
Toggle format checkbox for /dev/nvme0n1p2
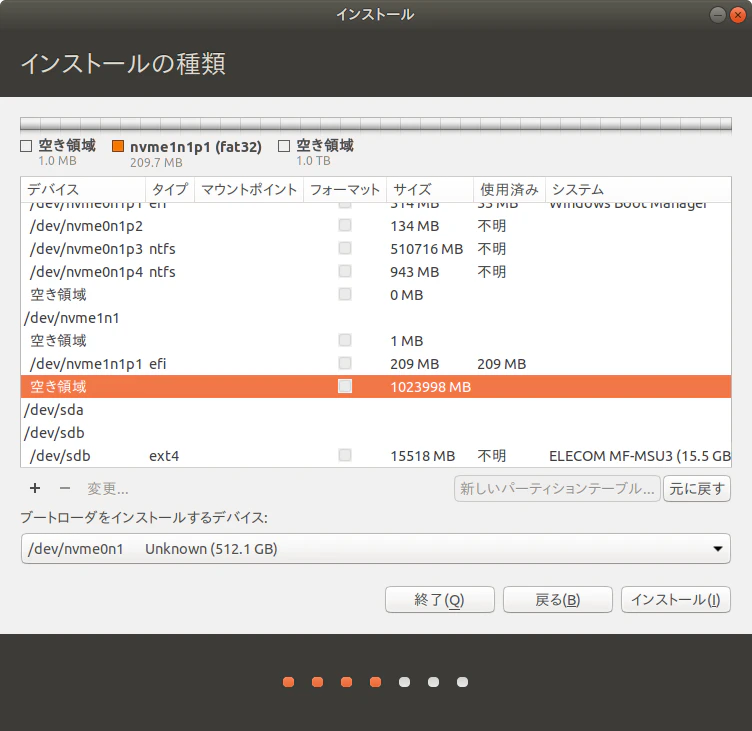coord(345,225)
